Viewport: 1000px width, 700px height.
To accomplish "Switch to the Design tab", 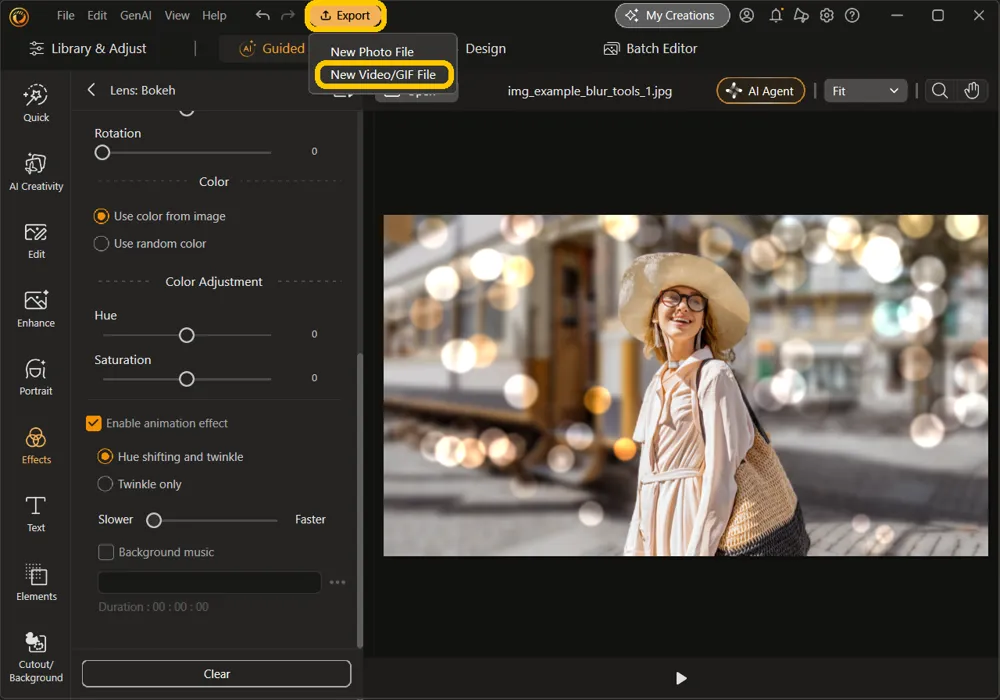I will [485, 48].
